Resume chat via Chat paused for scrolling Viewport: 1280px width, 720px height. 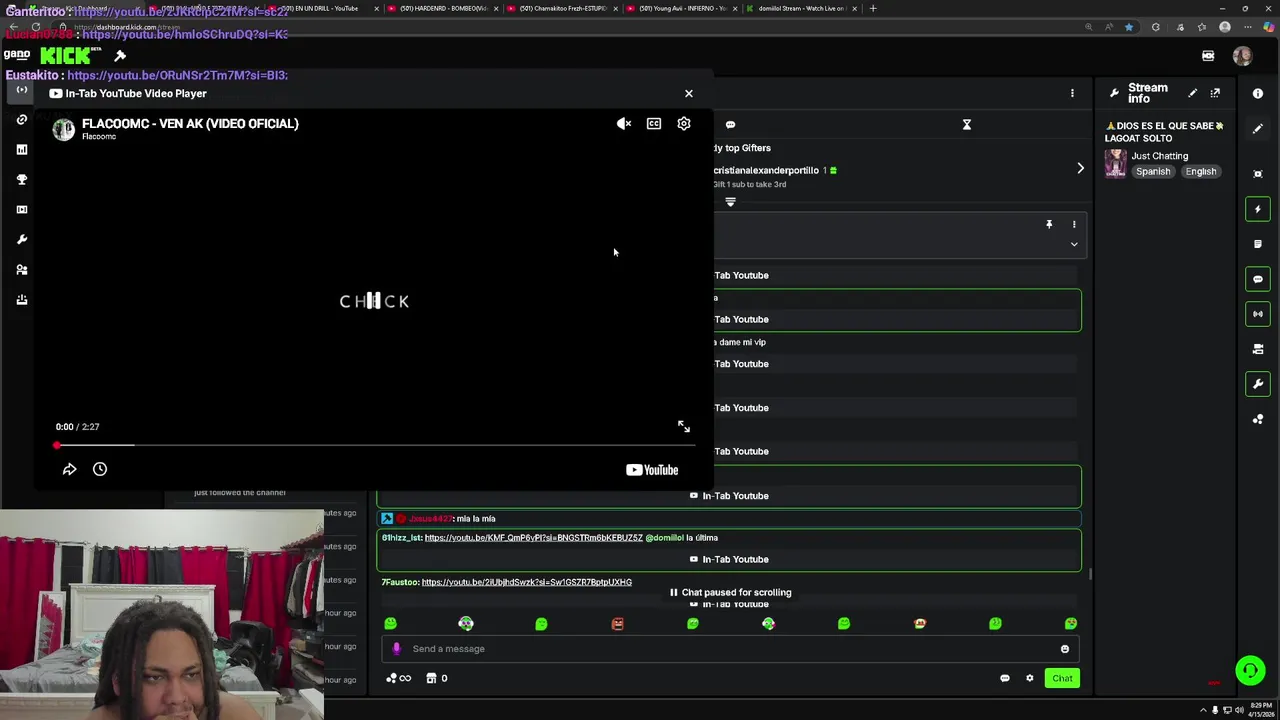[730, 592]
